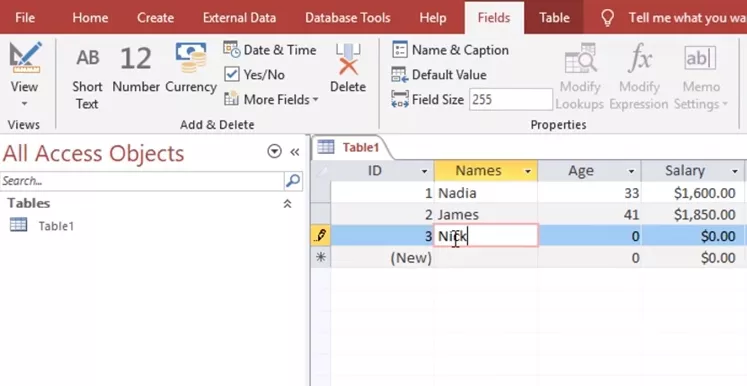The height and width of the screenshot is (386, 747).
Task: Click the pencil record selector icon
Action: 321,236
